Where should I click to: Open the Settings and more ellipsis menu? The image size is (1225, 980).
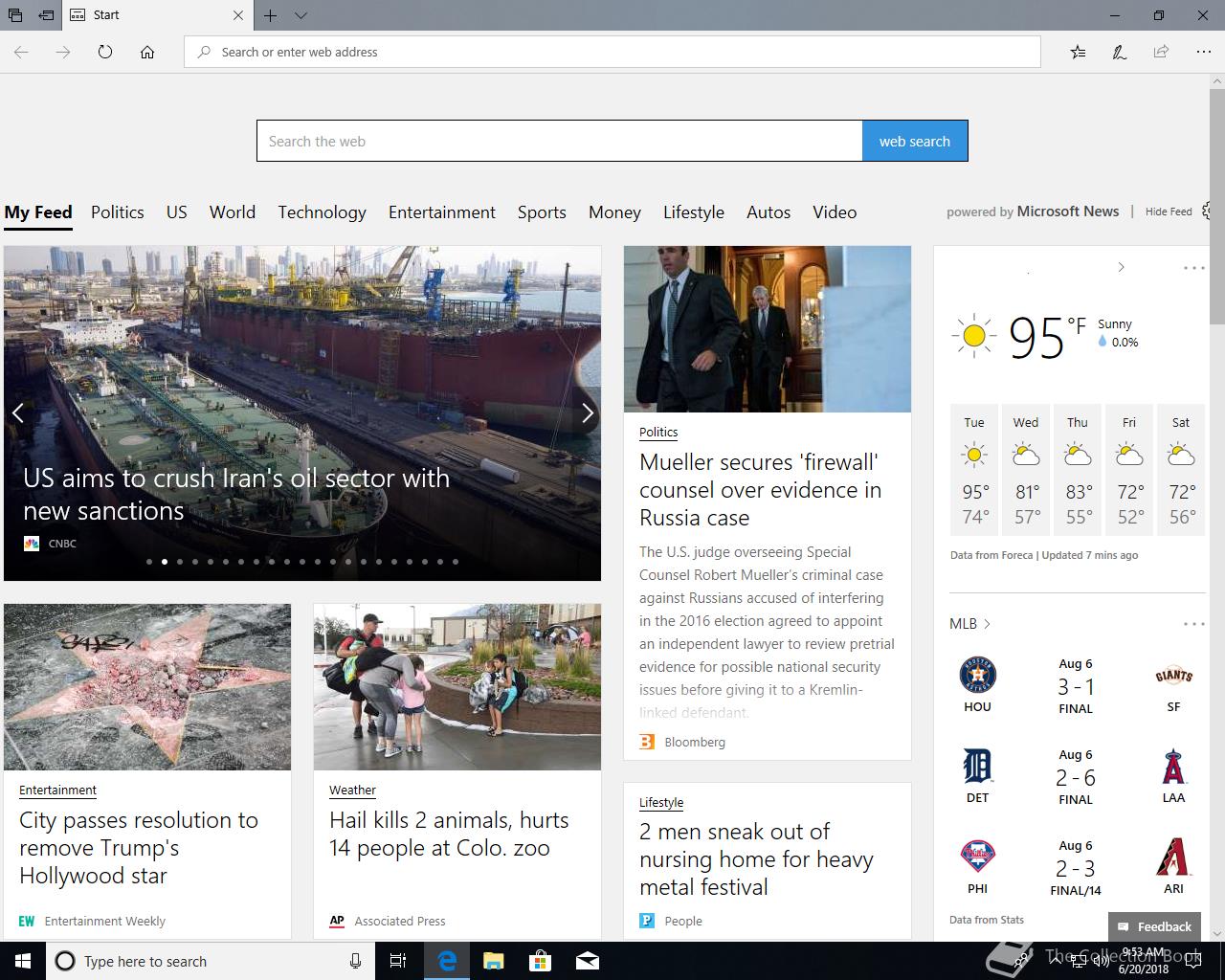point(1203,52)
